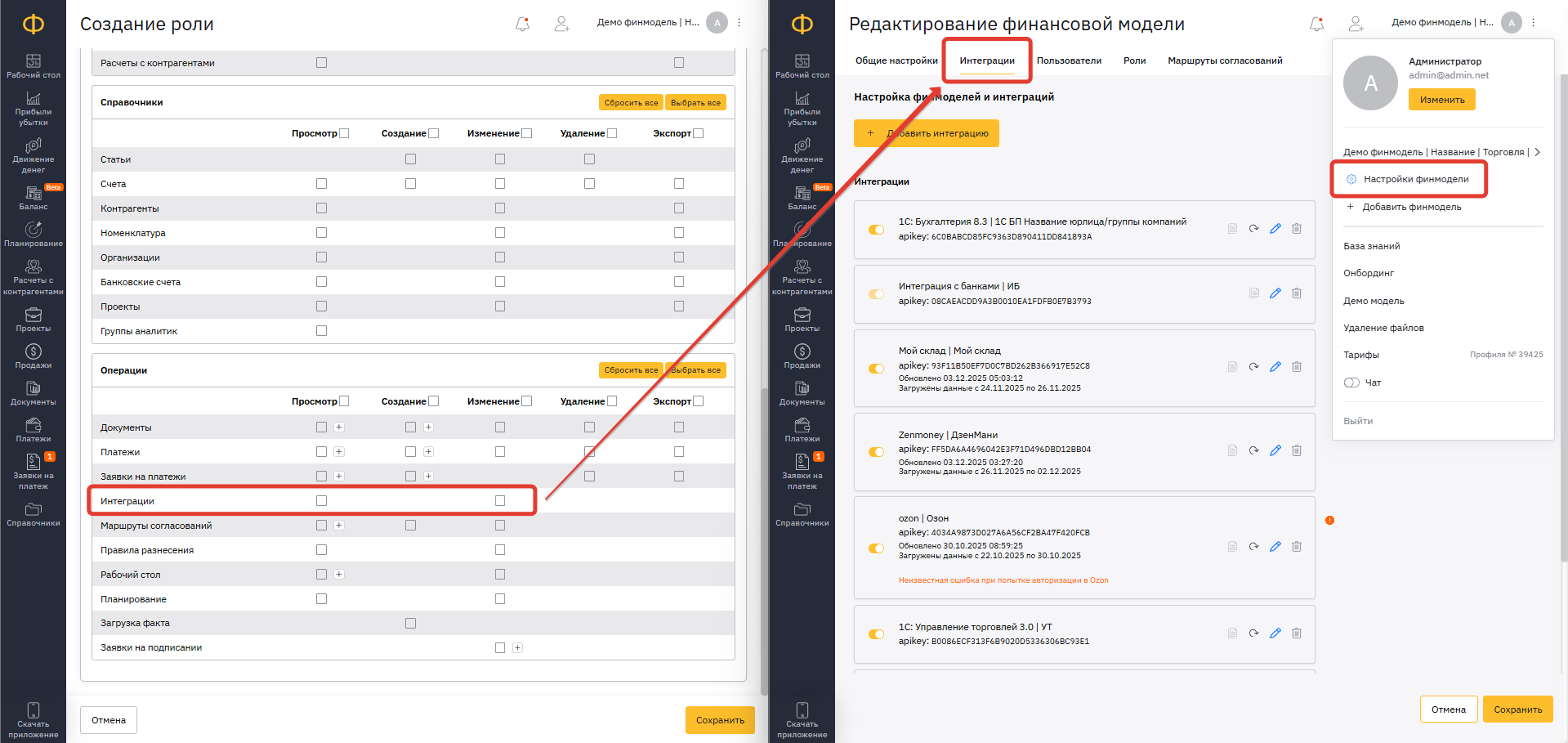The image size is (1568, 743).
Task: Expand the Документы Просмотр plus options
Action: [x=339, y=427]
